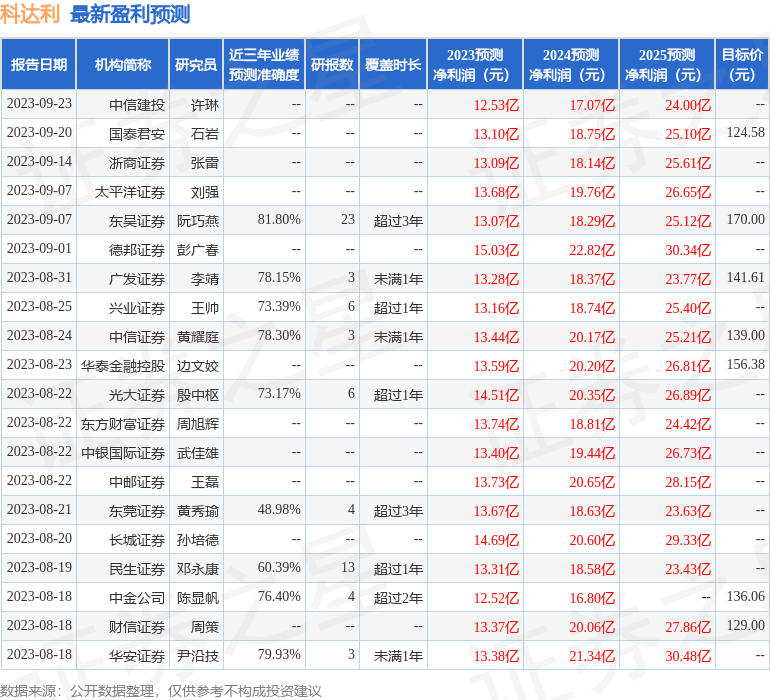
Task: Click target price 136.06
Action: click(745, 596)
